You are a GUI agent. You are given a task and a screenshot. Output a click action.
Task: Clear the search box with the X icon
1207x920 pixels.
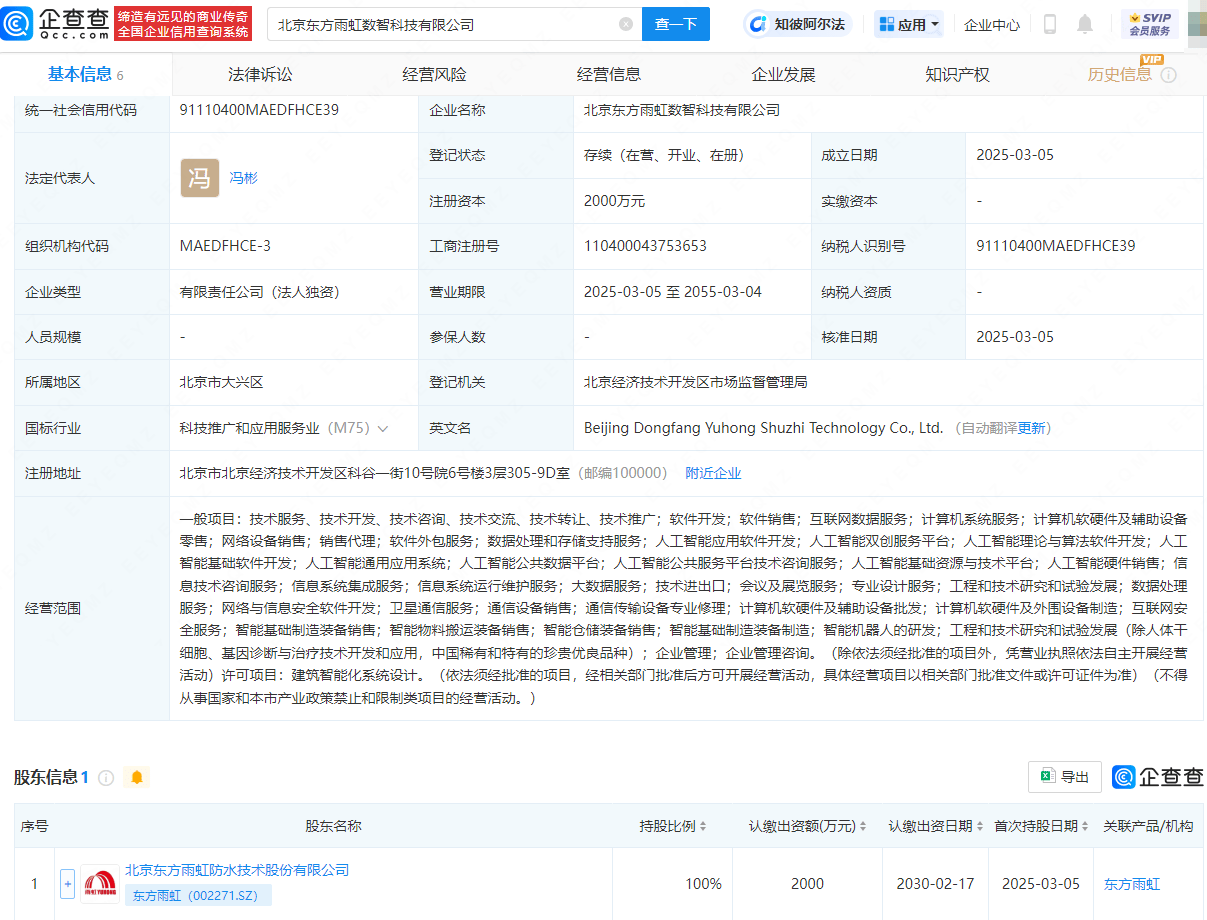click(x=626, y=24)
